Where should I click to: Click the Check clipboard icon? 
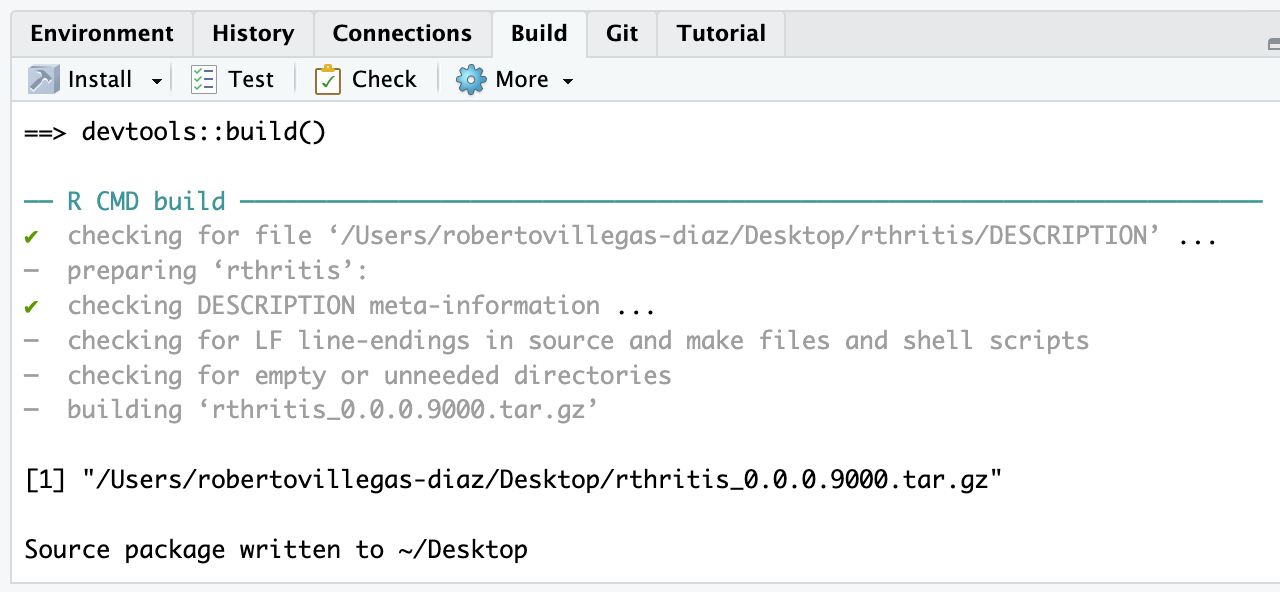click(328, 80)
